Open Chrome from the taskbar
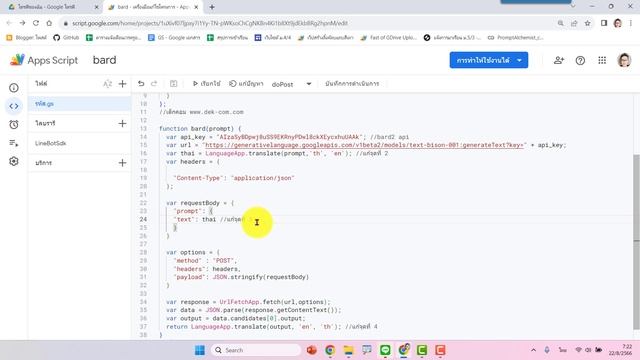Image resolution: width=640 pixels, height=360 pixels. (x=330, y=350)
